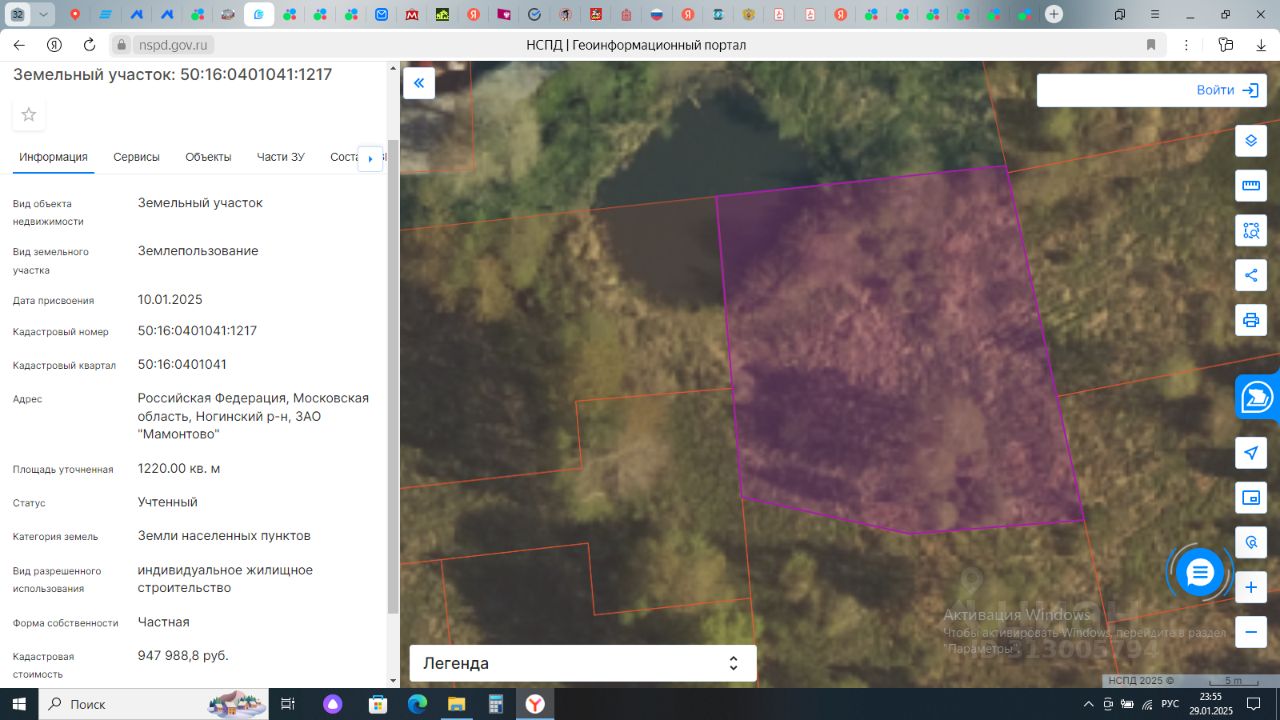This screenshot has width=1280, height=720.
Task: Collapse the info panel with double chevron
Action: coord(419,83)
